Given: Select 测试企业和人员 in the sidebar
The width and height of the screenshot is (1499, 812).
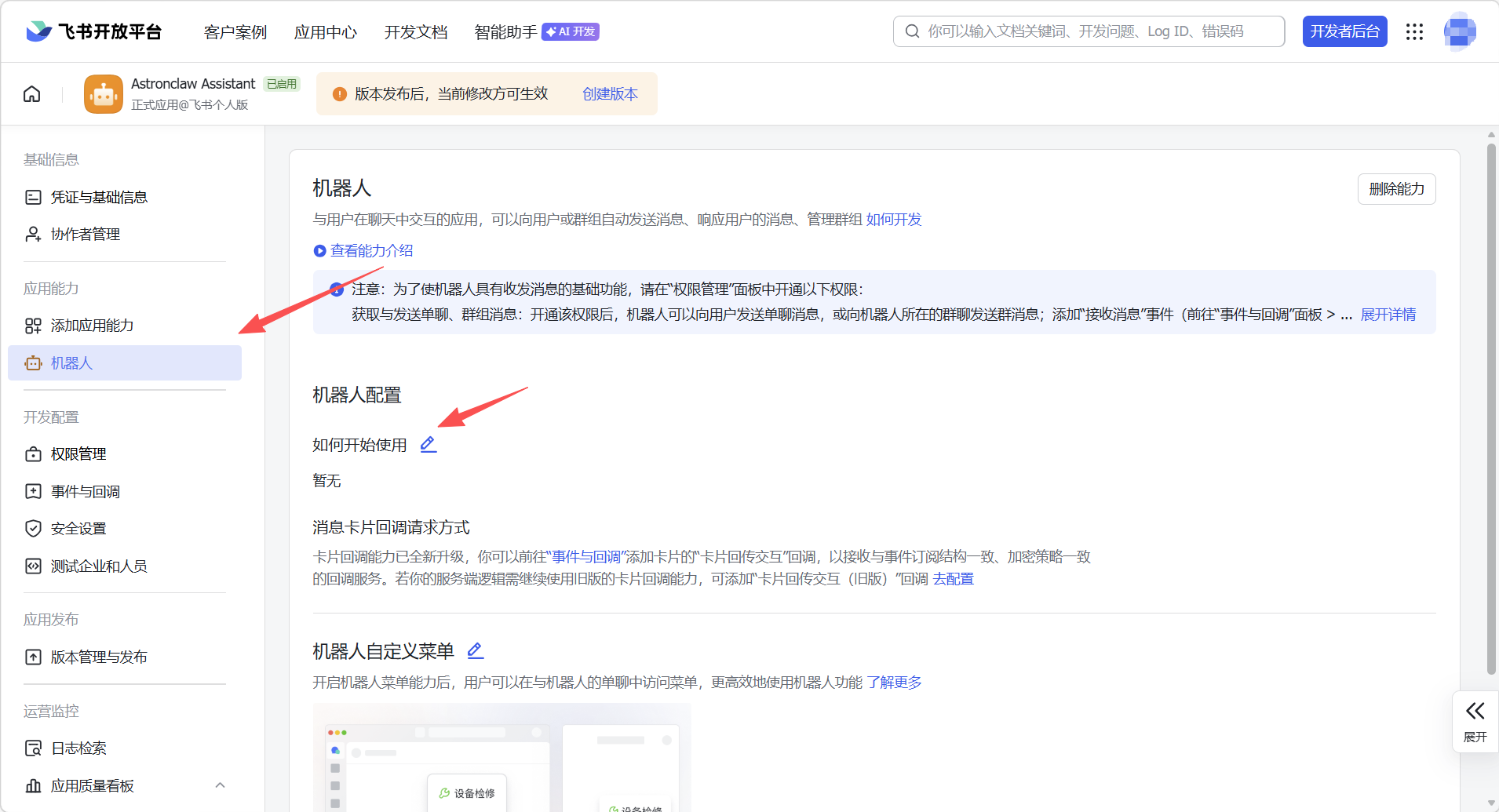Looking at the screenshot, I should (98, 566).
